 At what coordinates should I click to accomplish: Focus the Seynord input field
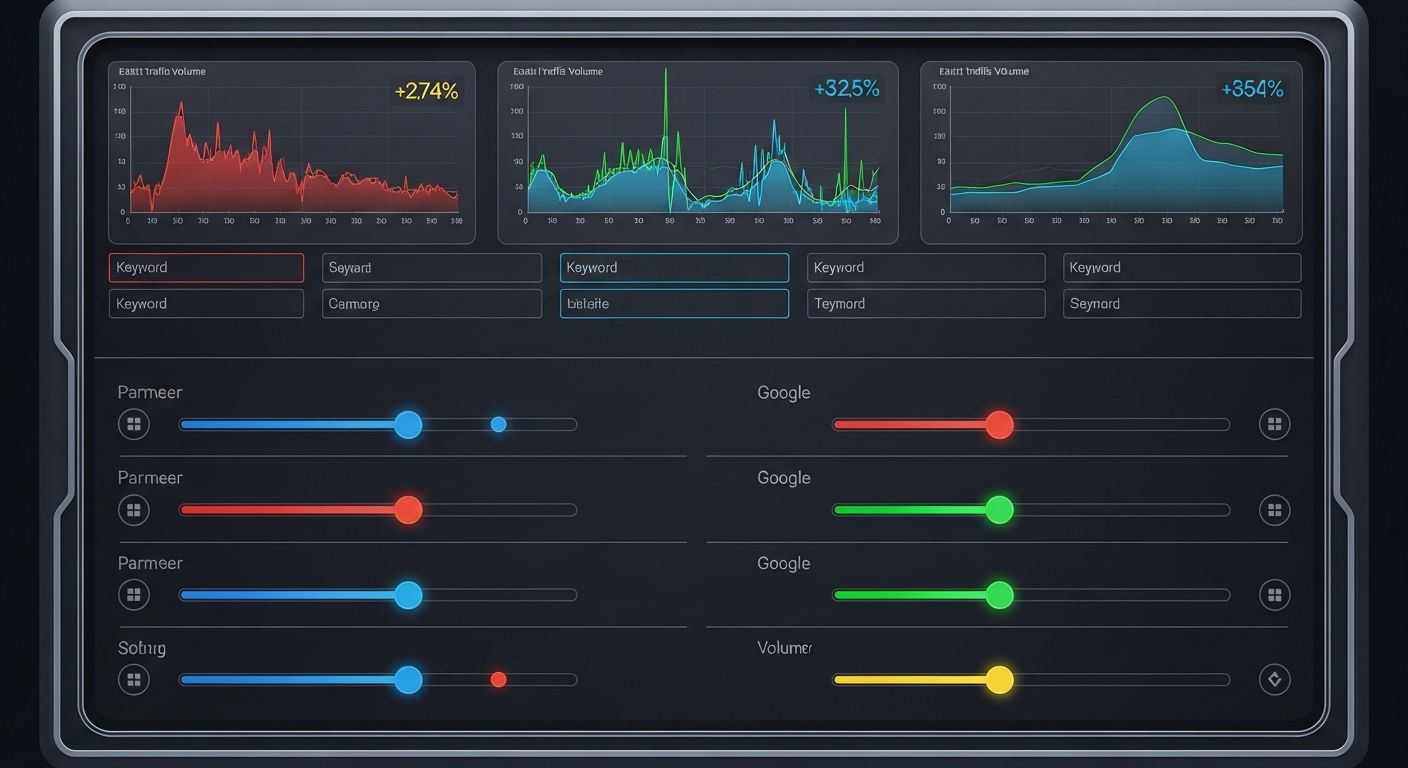[x=1182, y=304]
